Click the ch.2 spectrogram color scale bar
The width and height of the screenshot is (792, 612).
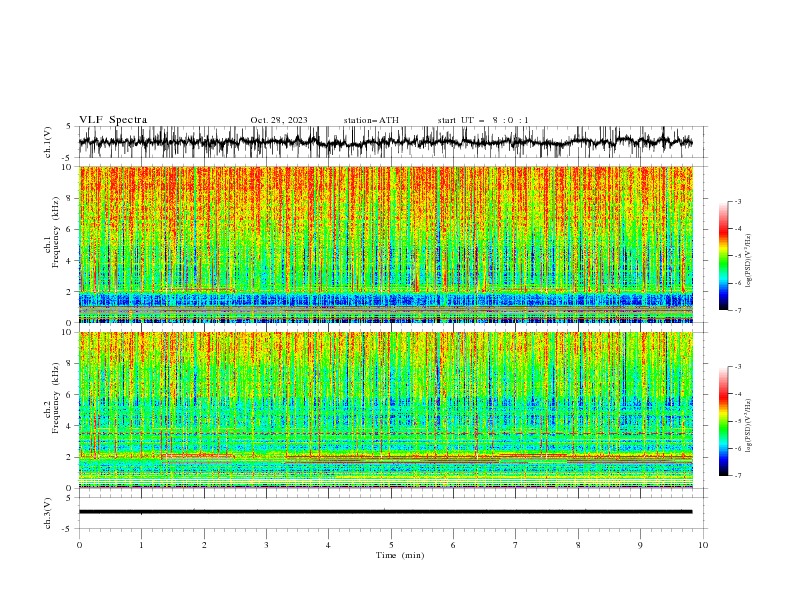[723, 421]
